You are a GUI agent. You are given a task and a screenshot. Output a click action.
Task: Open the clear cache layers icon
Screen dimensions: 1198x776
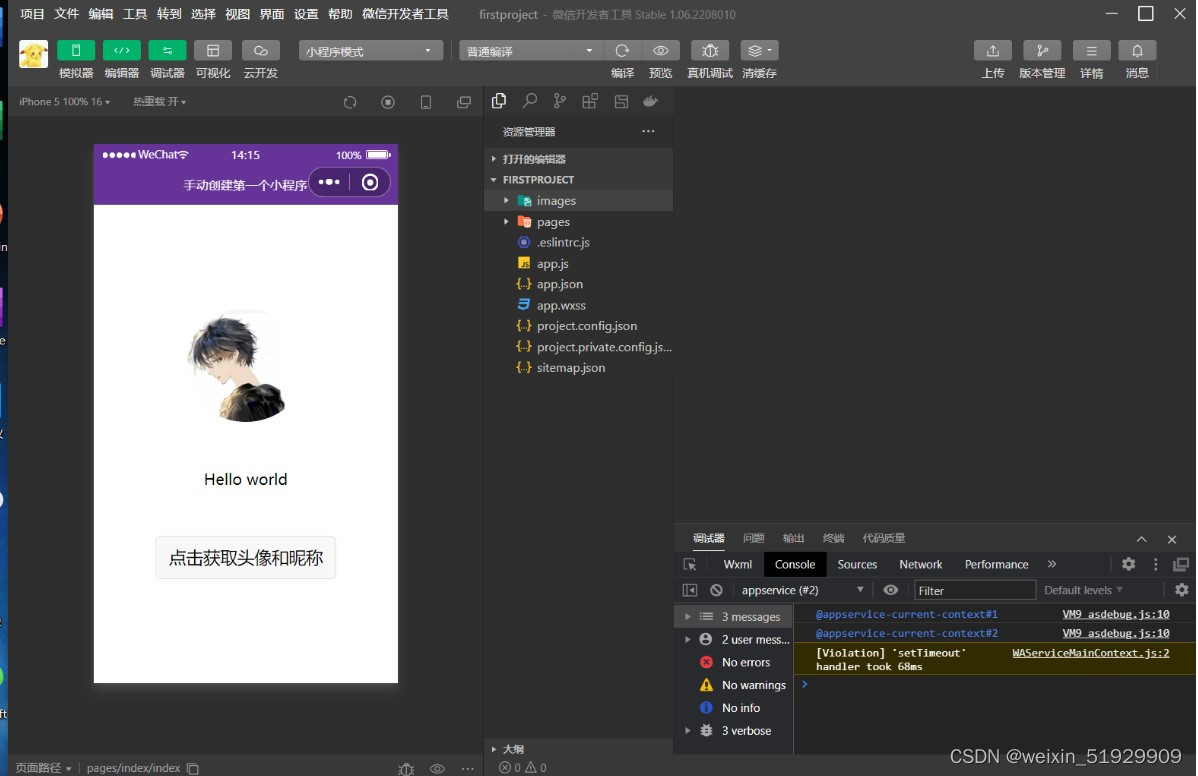coord(759,50)
